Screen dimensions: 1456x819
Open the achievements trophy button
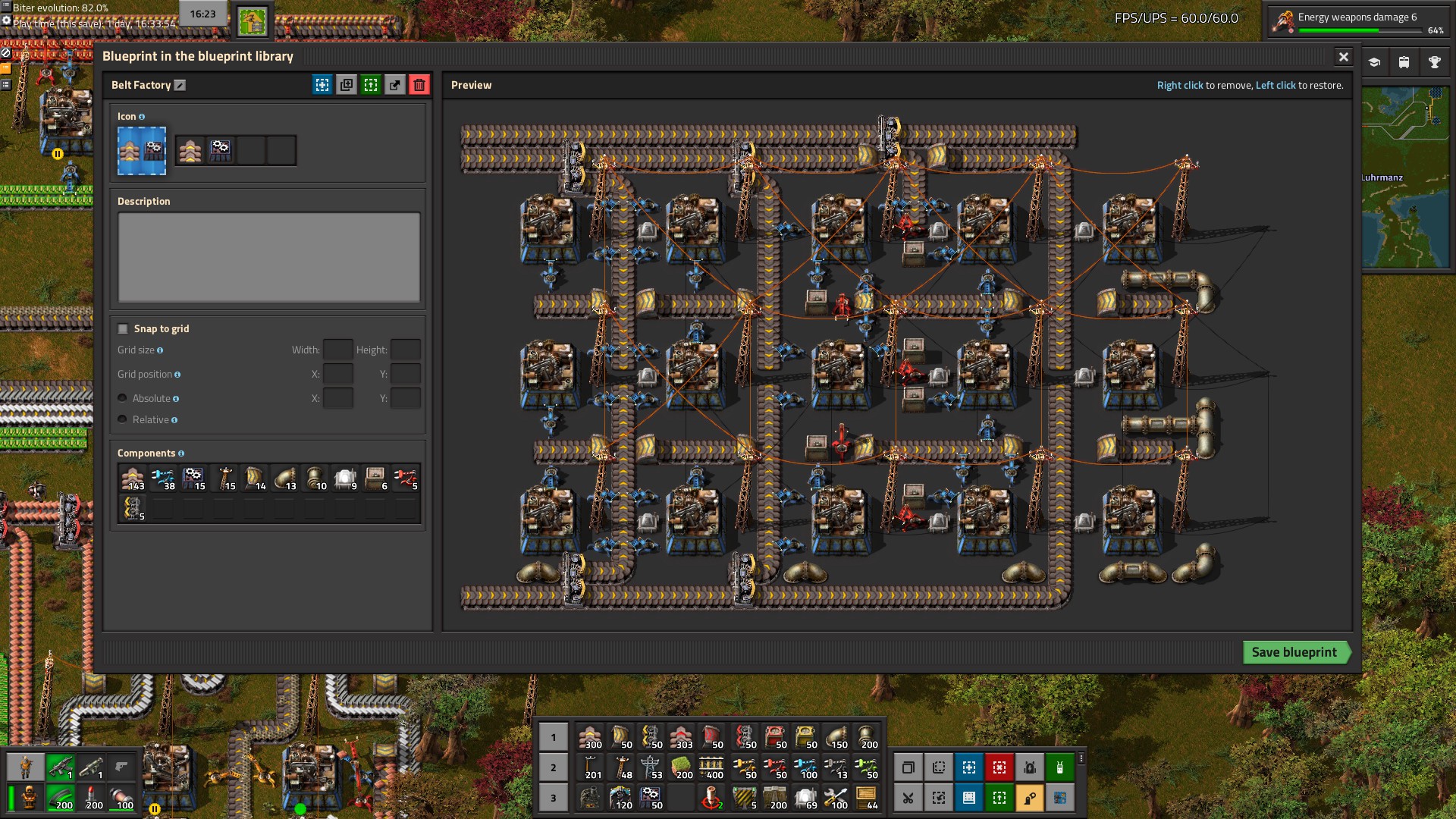click(1435, 63)
